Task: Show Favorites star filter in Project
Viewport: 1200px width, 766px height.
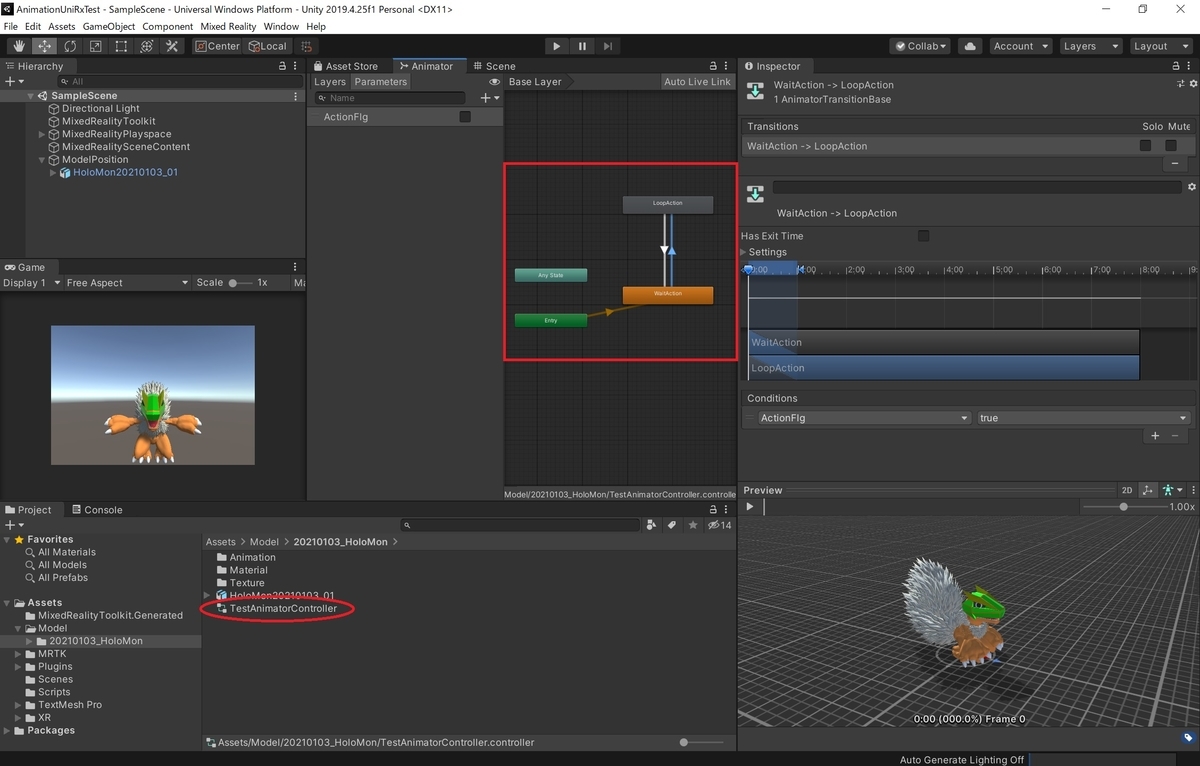Action: coord(692,525)
